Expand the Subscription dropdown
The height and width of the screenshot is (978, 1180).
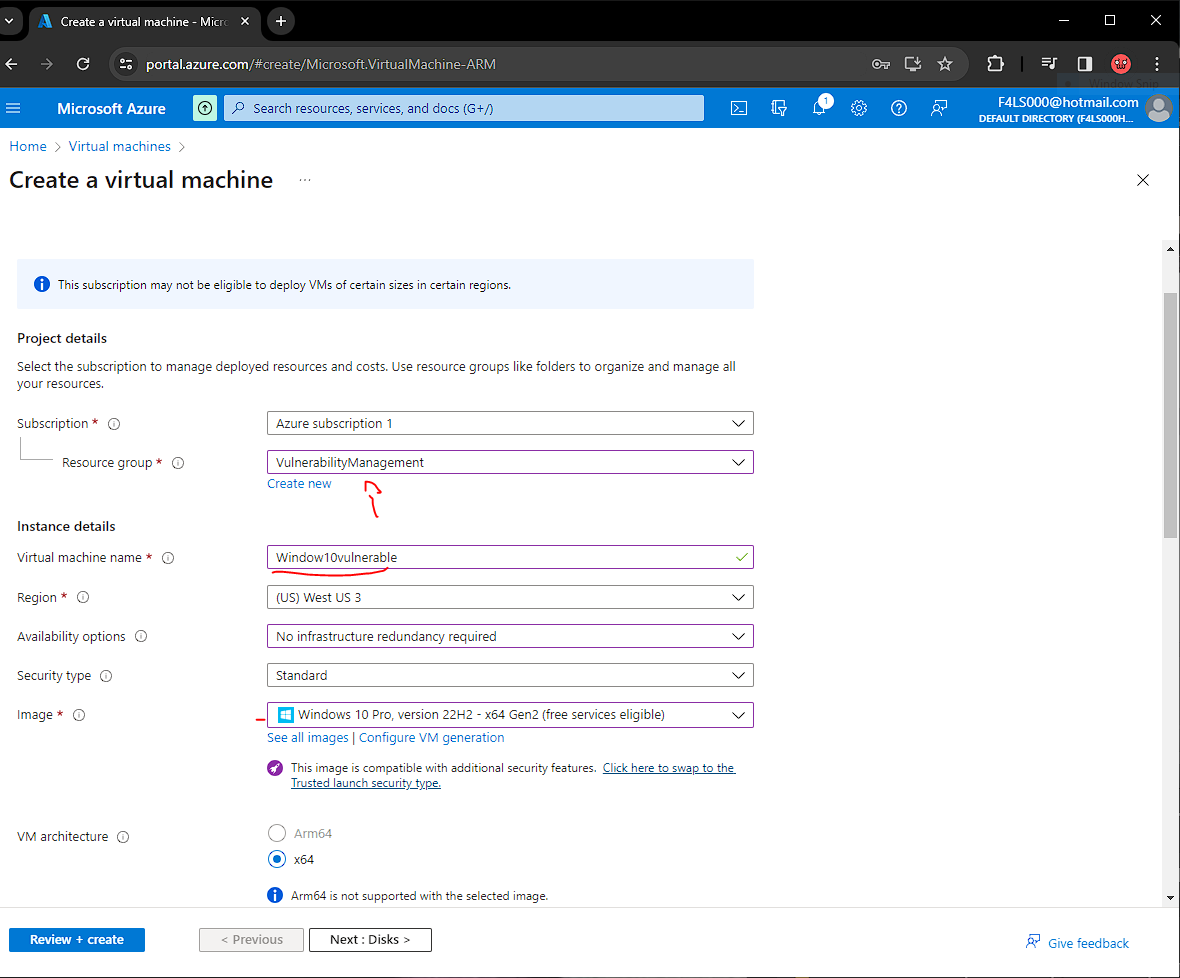(x=510, y=423)
